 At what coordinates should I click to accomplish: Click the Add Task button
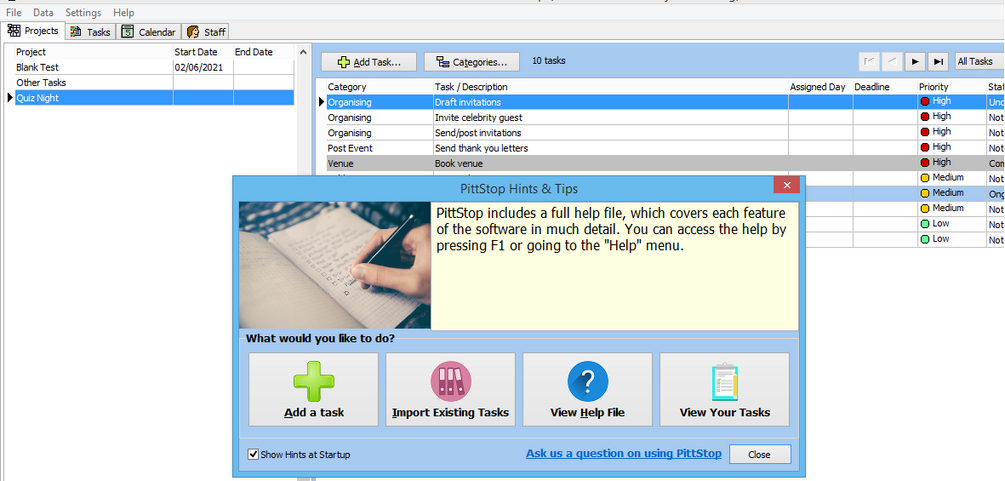pos(369,62)
